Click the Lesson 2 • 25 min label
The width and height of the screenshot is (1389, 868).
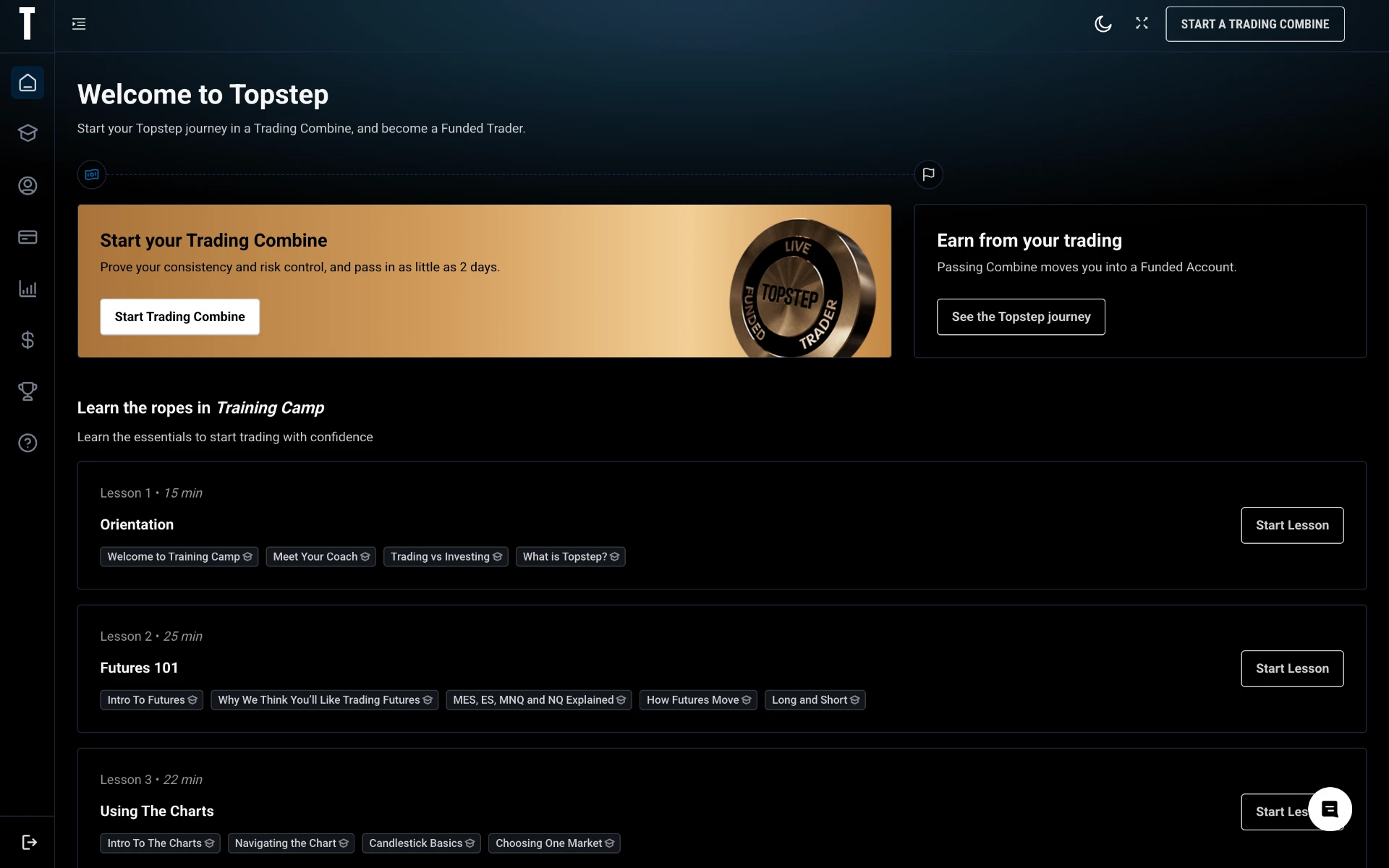[x=151, y=636]
